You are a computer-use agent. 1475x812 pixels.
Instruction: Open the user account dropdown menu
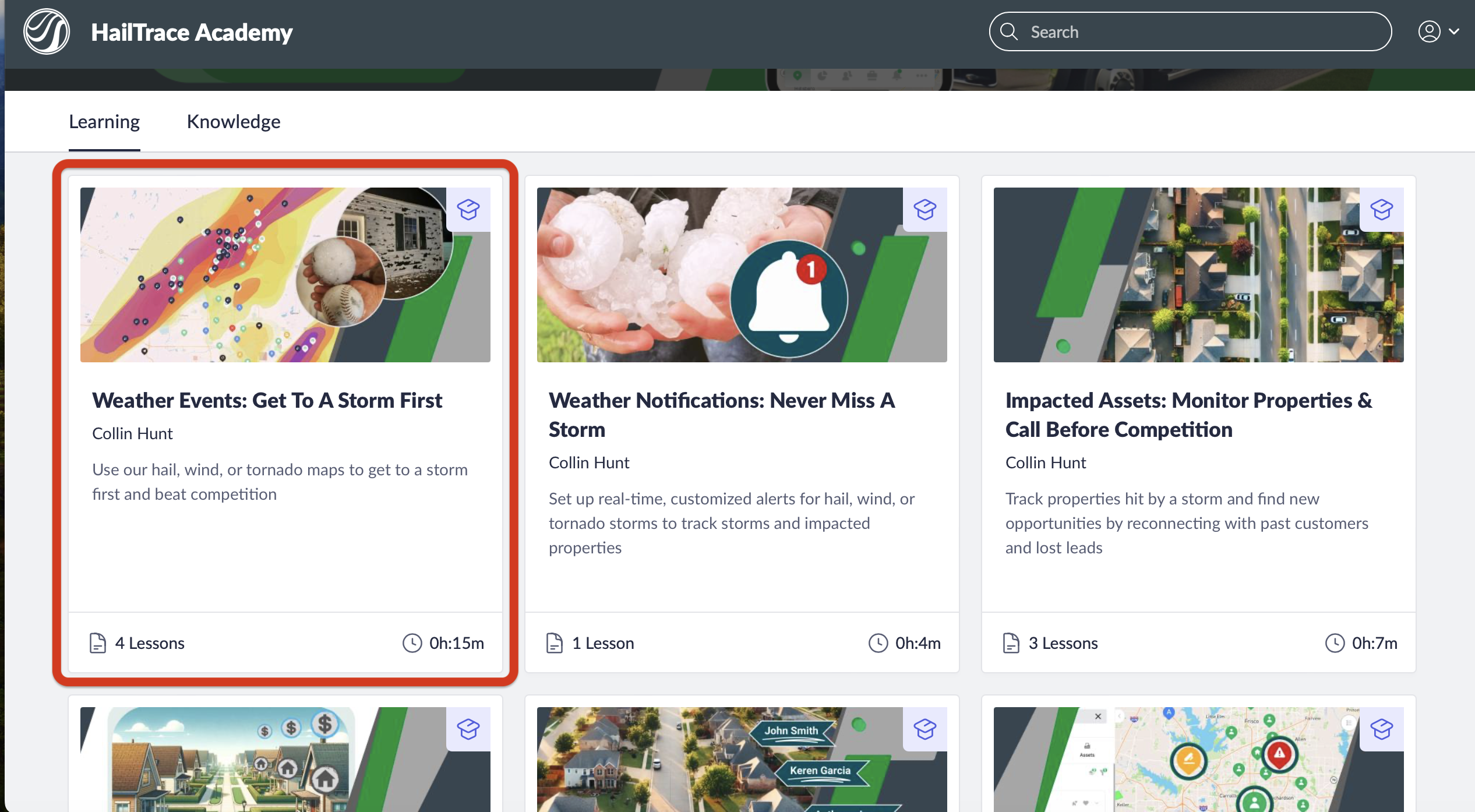(1438, 31)
